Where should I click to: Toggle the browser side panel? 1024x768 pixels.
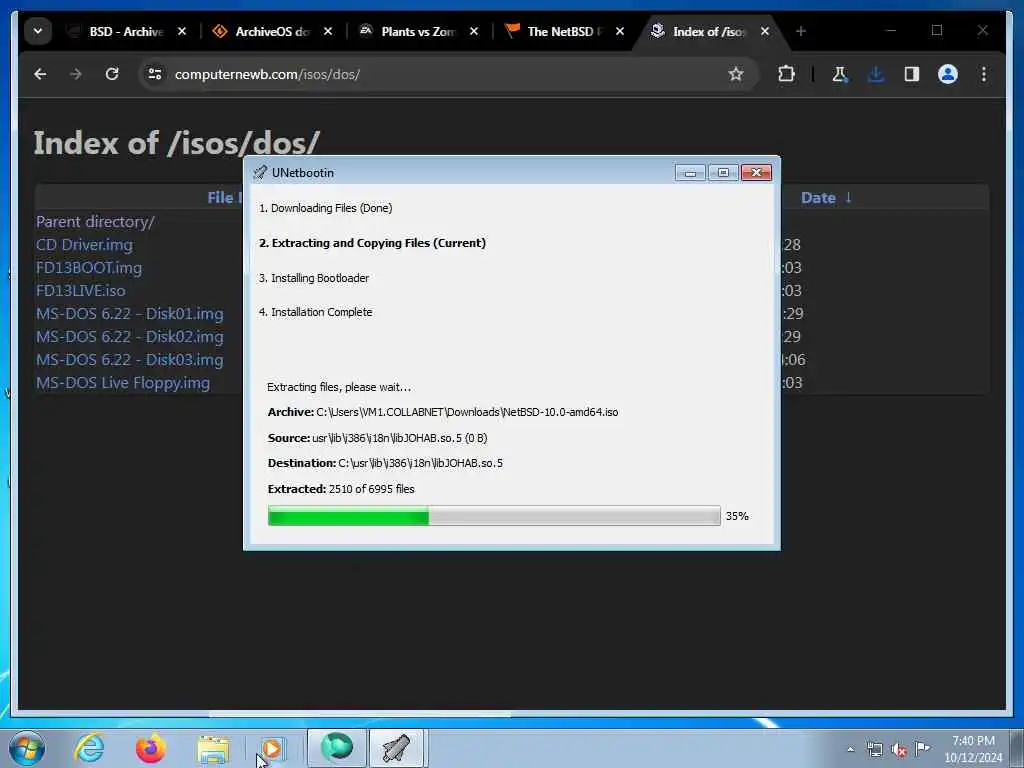pyautogui.click(x=912, y=74)
